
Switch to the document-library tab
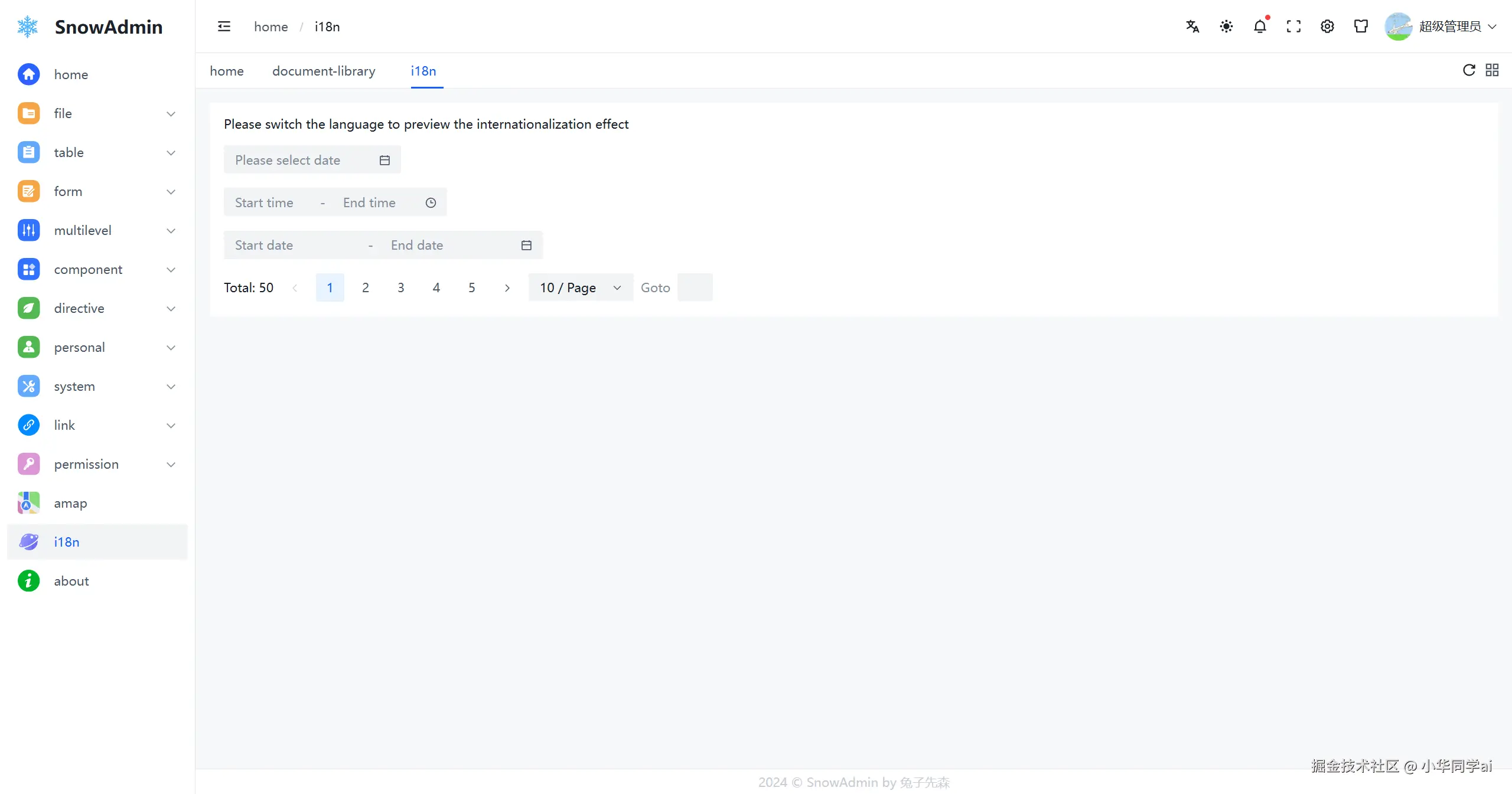(x=324, y=71)
